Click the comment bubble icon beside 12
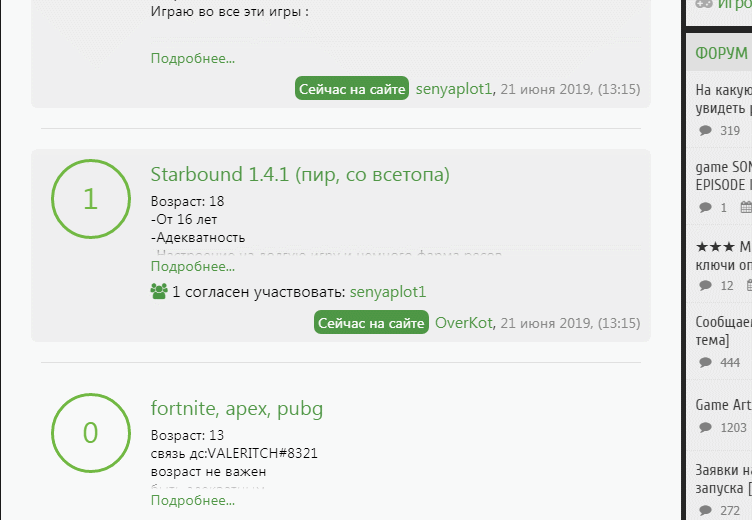The width and height of the screenshot is (752, 520). pyautogui.click(x=705, y=285)
